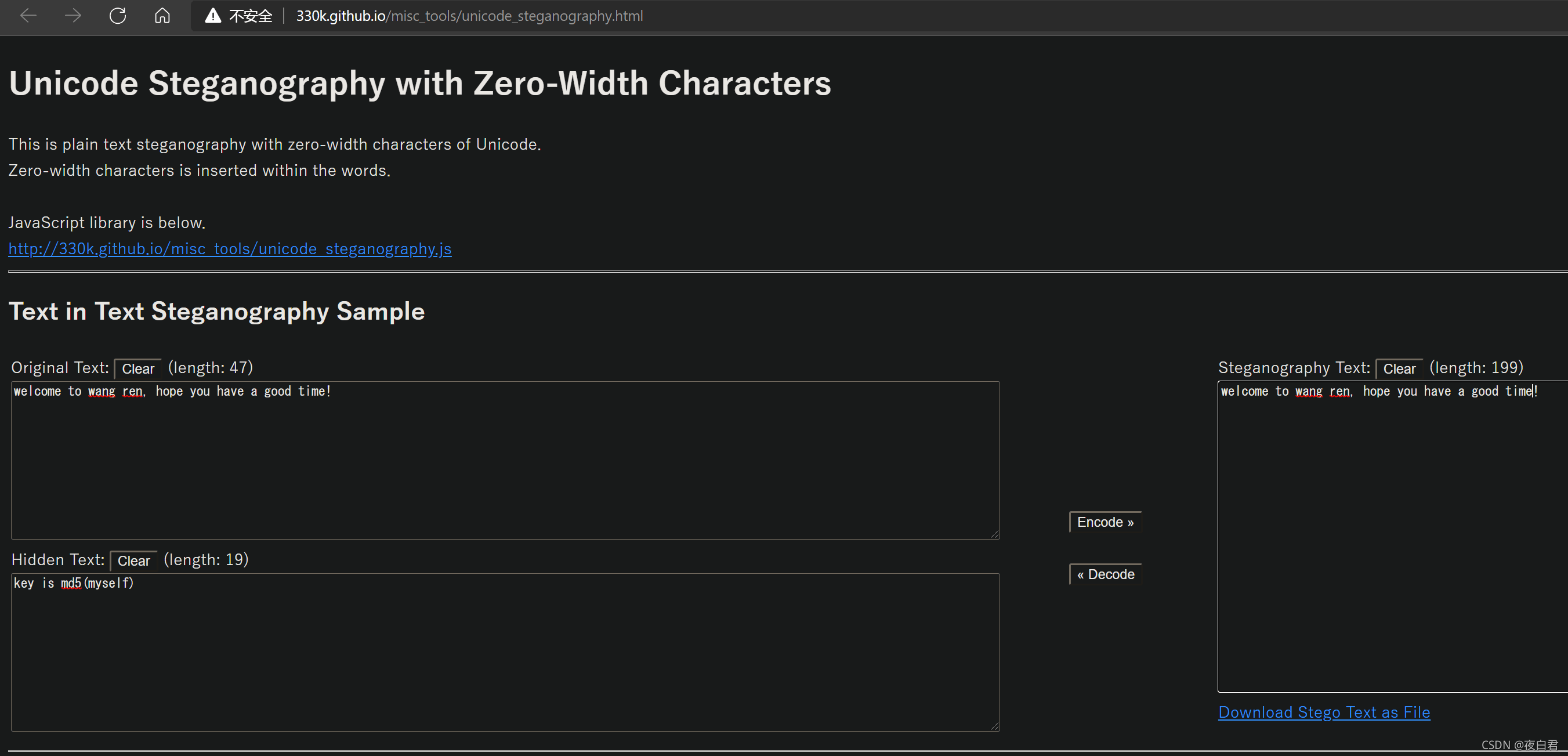Viewport: 1568px width, 756px height.
Task: Click 'This is plain text steganography' description line
Action: click(x=274, y=144)
